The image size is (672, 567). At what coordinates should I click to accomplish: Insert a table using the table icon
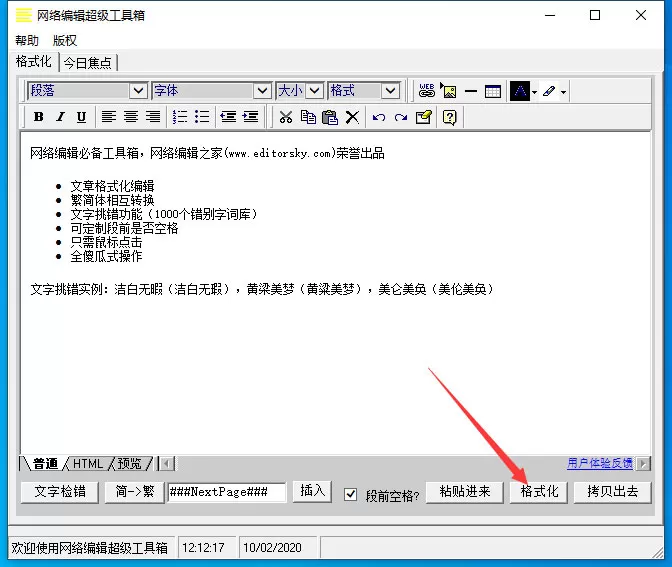coord(492,91)
